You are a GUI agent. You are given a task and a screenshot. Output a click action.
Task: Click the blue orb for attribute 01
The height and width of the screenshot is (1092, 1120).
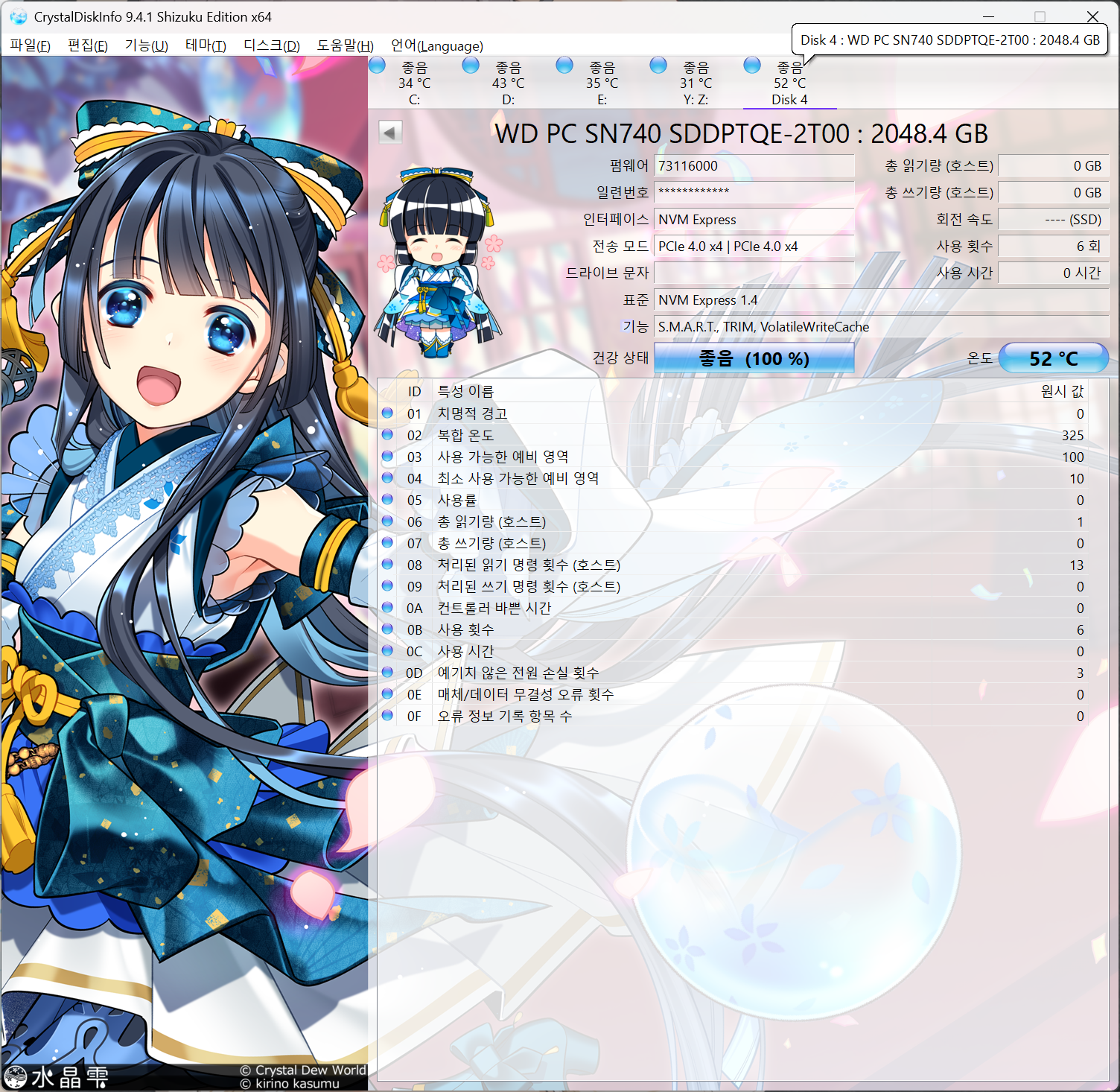click(x=387, y=413)
